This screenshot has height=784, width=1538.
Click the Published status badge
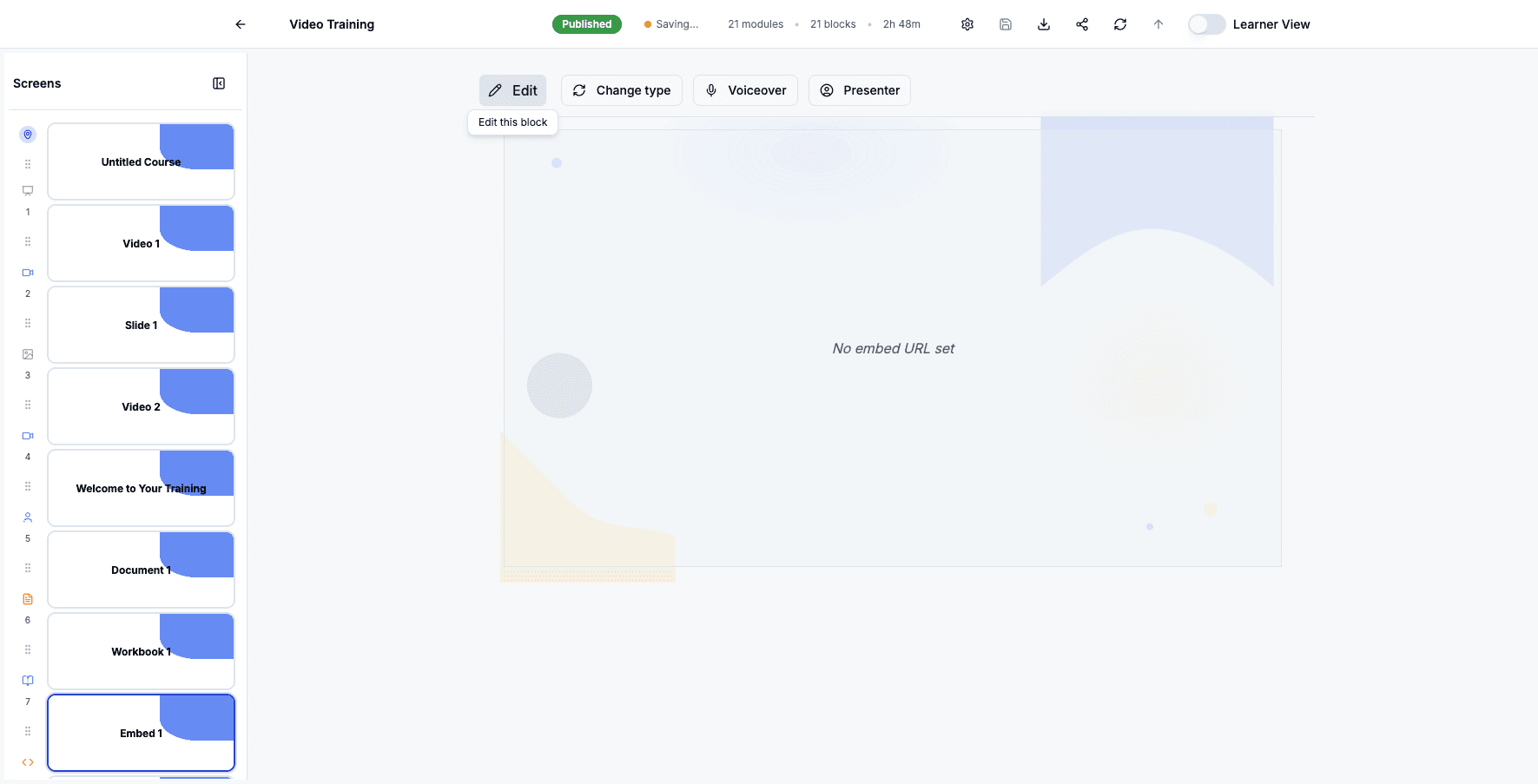click(586, 24)
